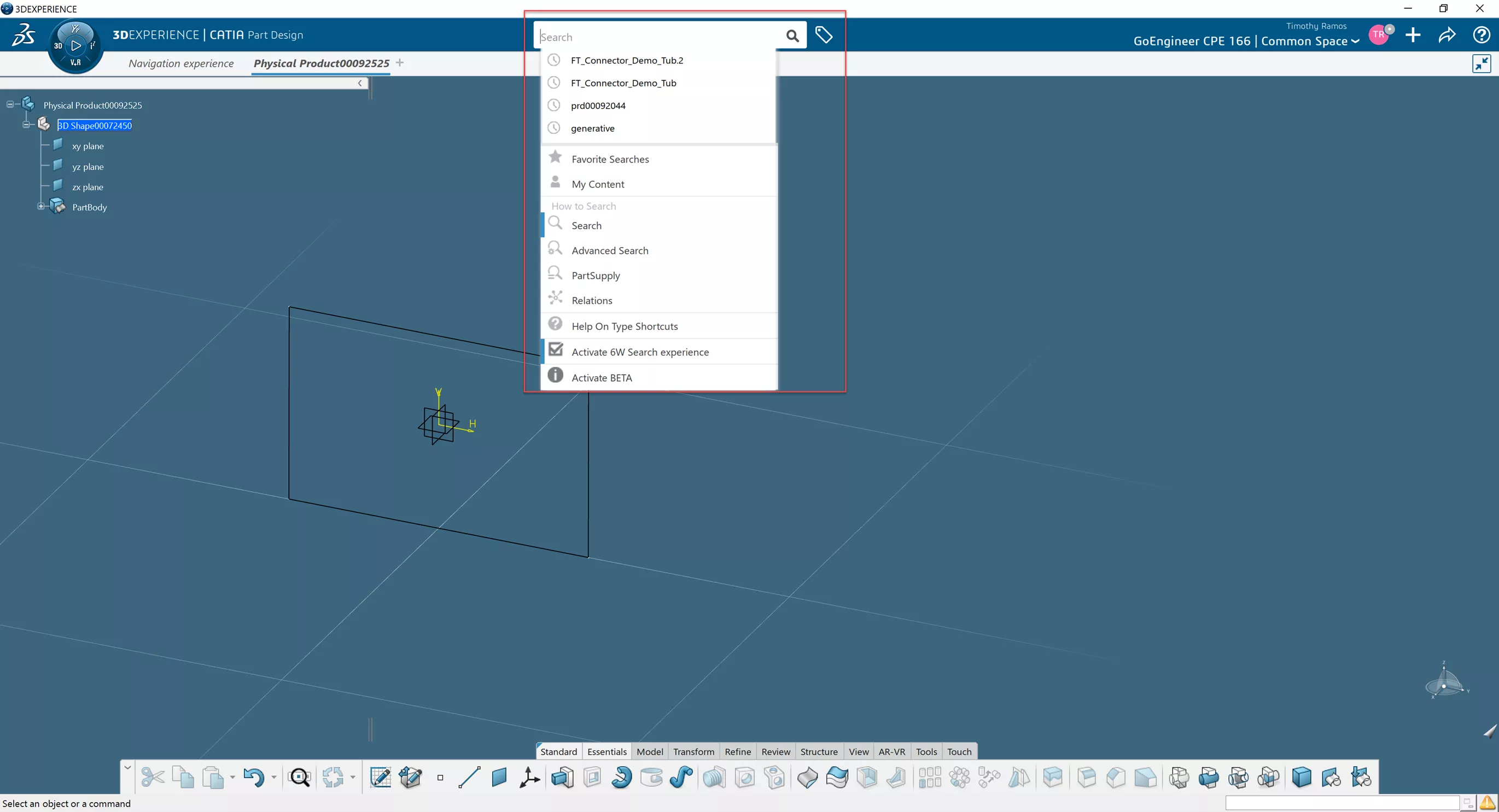This screenshot has height=812, width=1499.
Task: Switch to the Essentials tab
Action: 607,751
